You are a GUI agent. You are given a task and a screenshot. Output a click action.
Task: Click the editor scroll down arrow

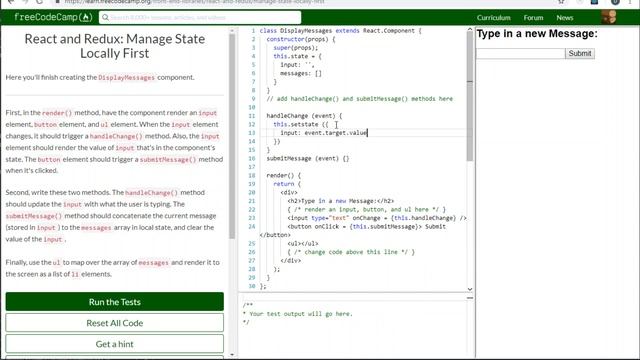pos(470,289)
